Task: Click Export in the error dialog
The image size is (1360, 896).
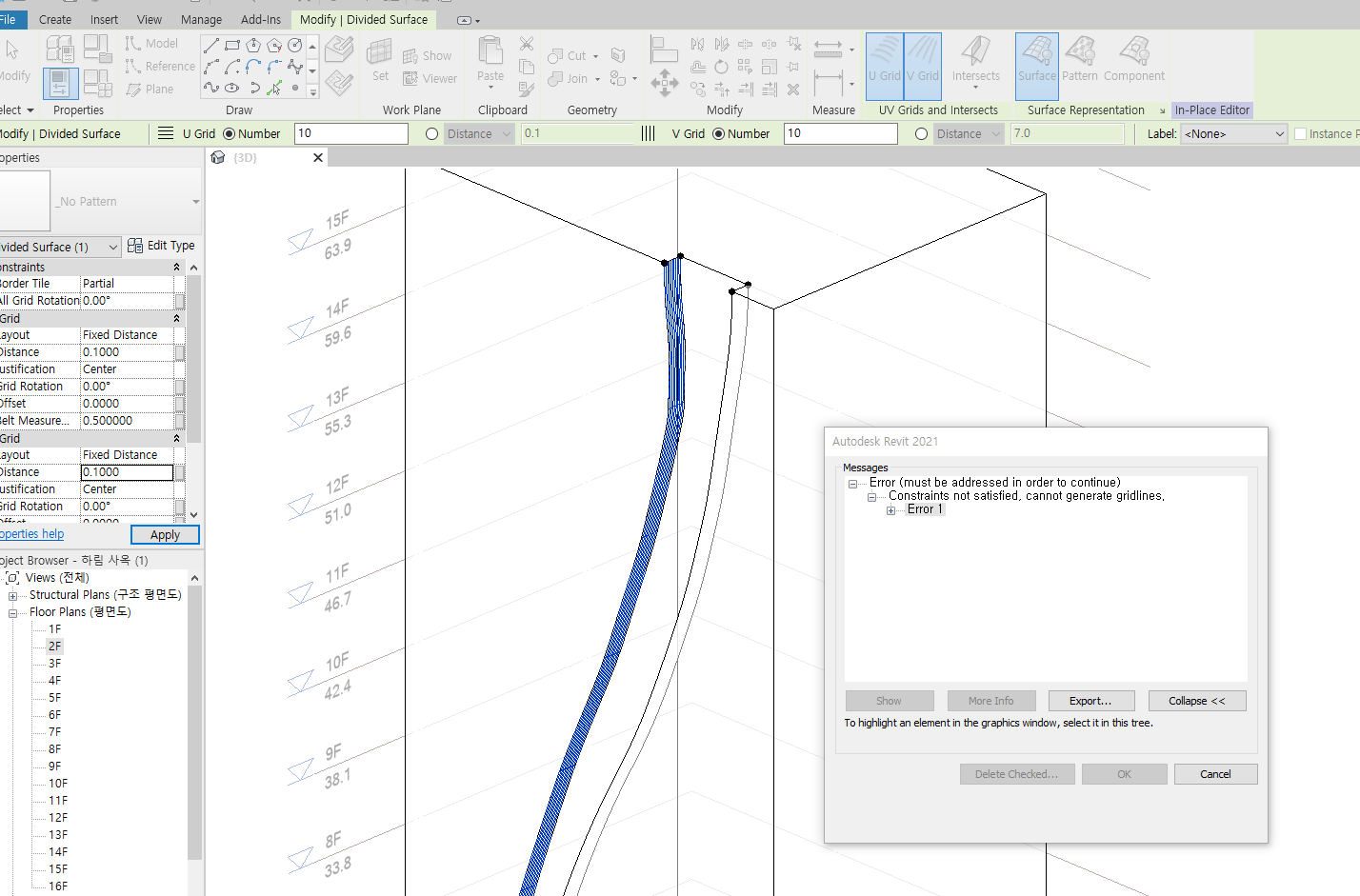Action: click(1091, 700)
